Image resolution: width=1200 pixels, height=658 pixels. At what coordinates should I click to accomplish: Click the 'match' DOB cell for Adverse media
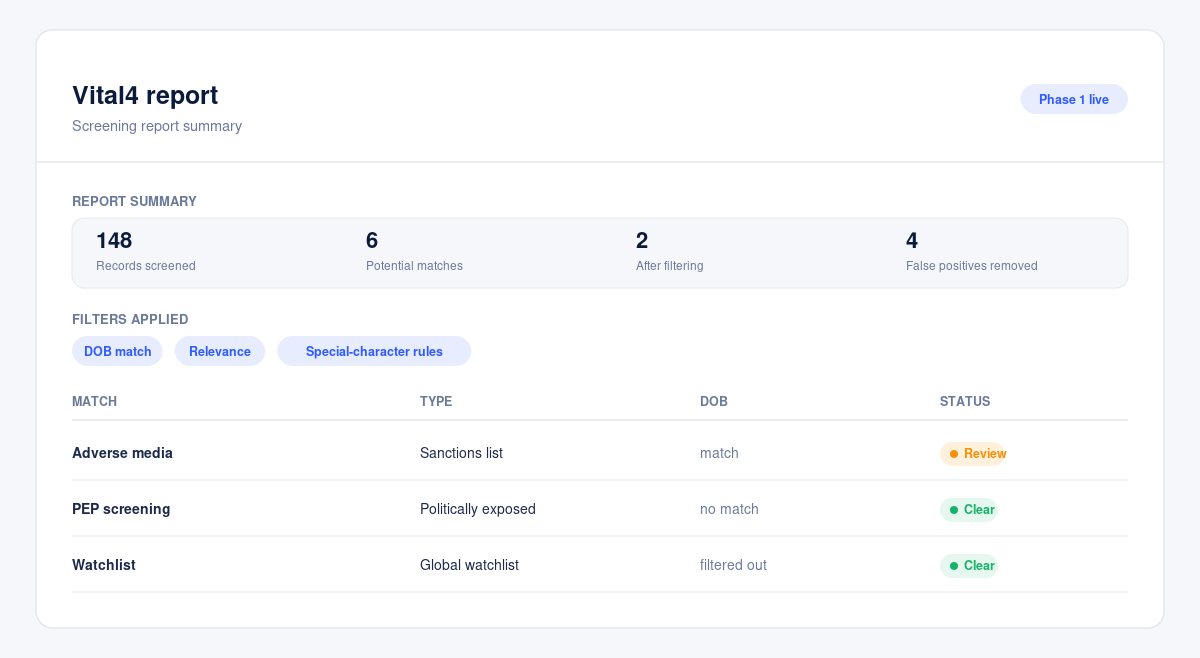719,453
